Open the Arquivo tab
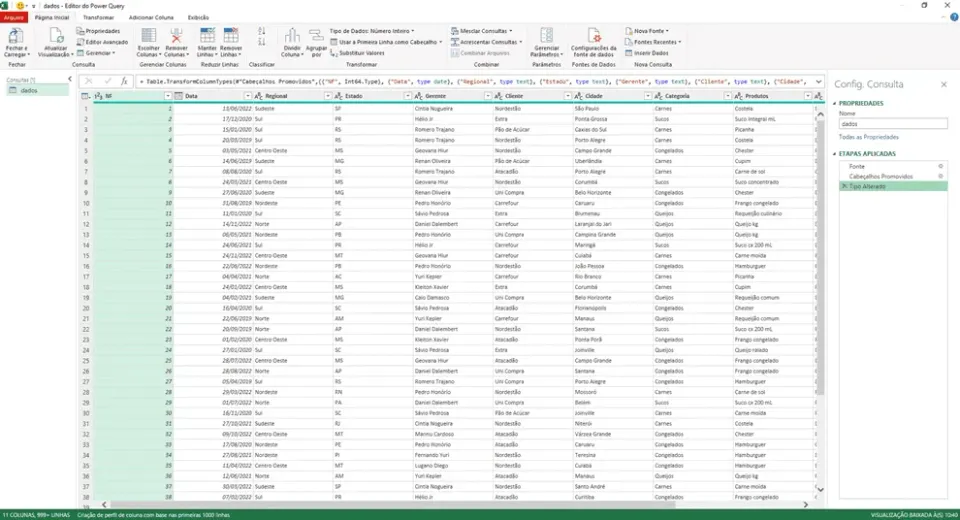Screen dimensions: 960x520 pos(13,18)
